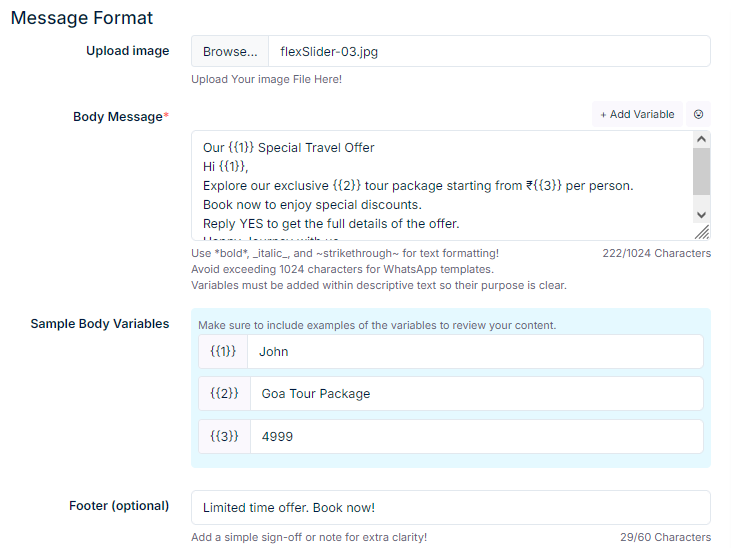
Task: Click the flexSlider-03.jpg file name field
Action: 489,51
